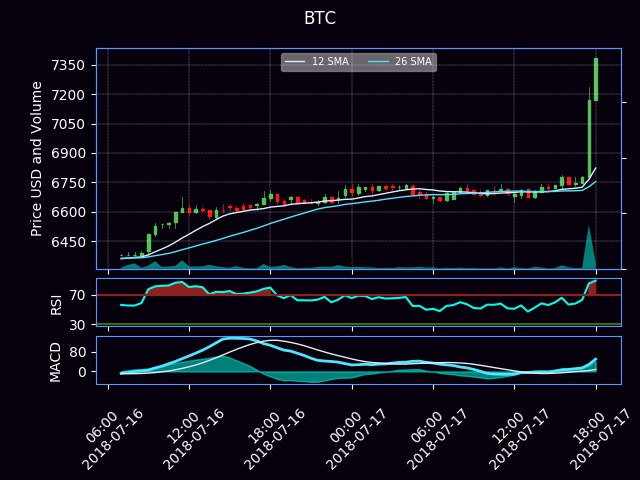Click the MACD 0 tick label
The image size is (640, 480).
(x=81, y=372)
